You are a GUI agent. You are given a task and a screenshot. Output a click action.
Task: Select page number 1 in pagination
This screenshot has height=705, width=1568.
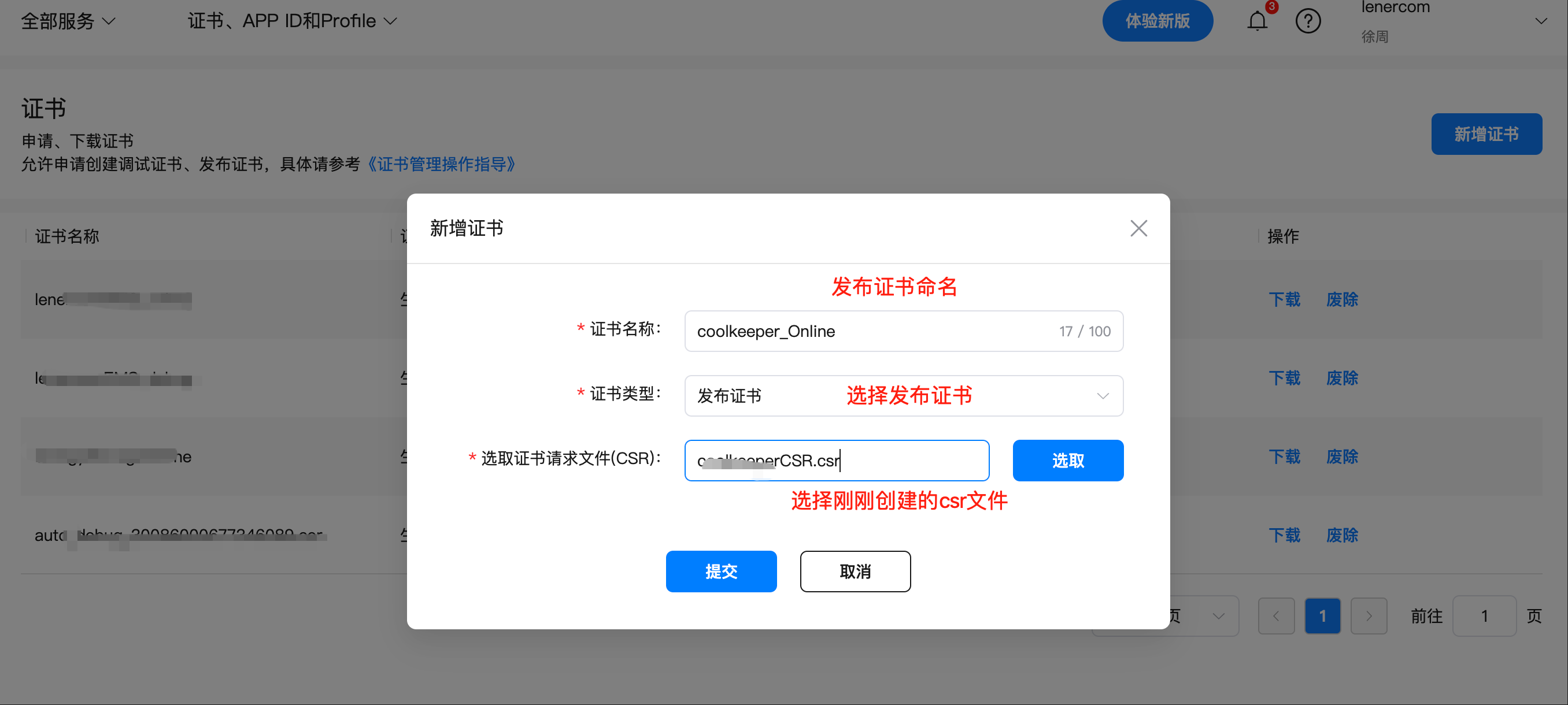pyautogui.click(x=1322, y=615)
